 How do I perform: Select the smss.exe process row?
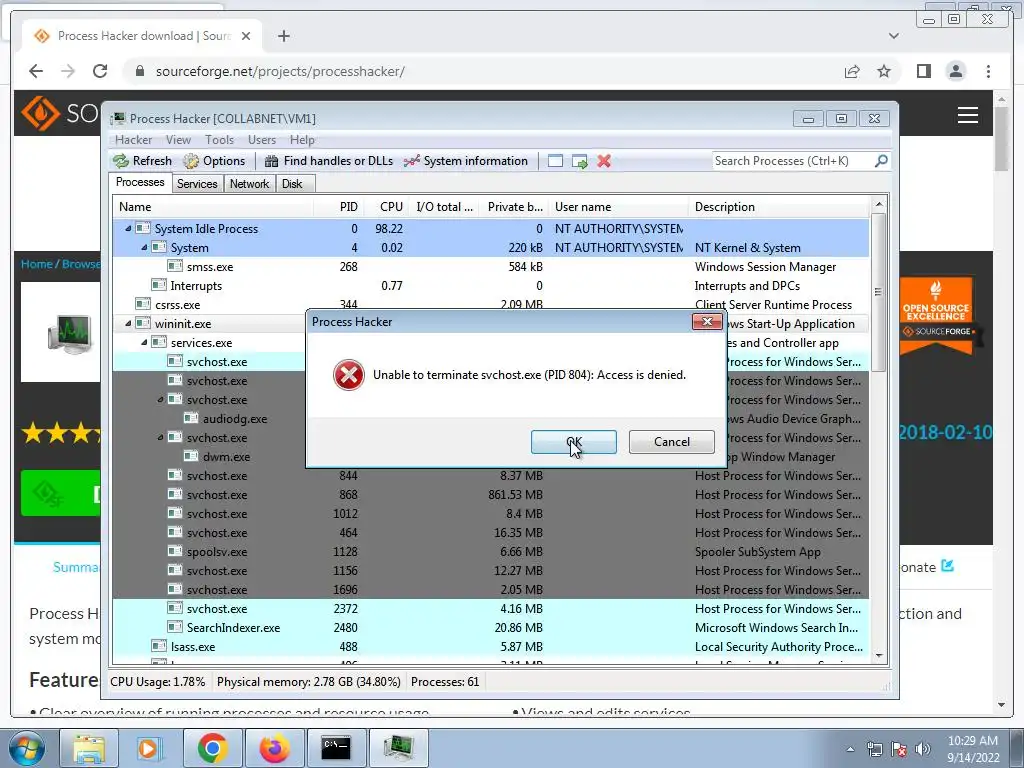[490, 266]
